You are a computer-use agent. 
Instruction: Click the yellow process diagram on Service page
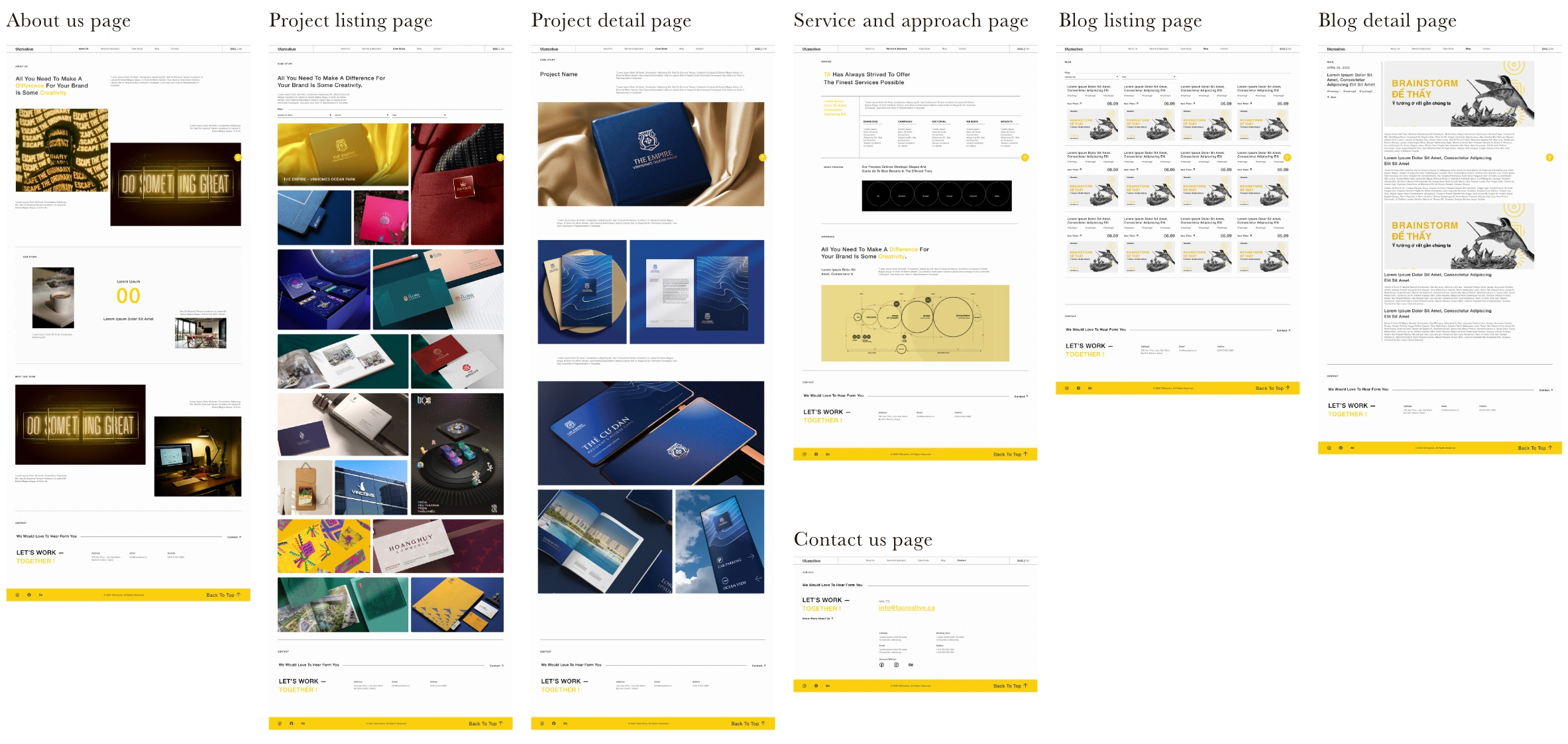click(x=915, y=323)
